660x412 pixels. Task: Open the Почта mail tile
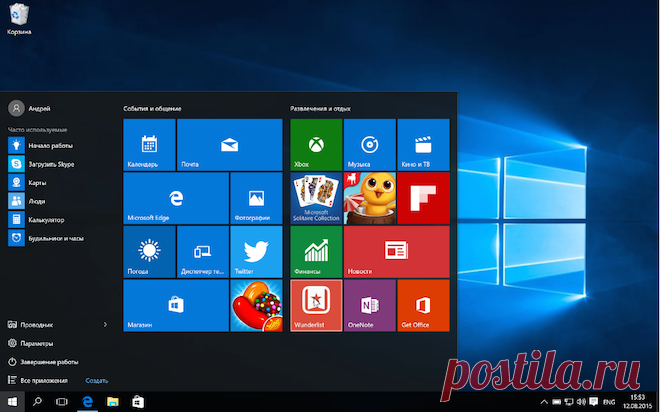tap(229, 144)
